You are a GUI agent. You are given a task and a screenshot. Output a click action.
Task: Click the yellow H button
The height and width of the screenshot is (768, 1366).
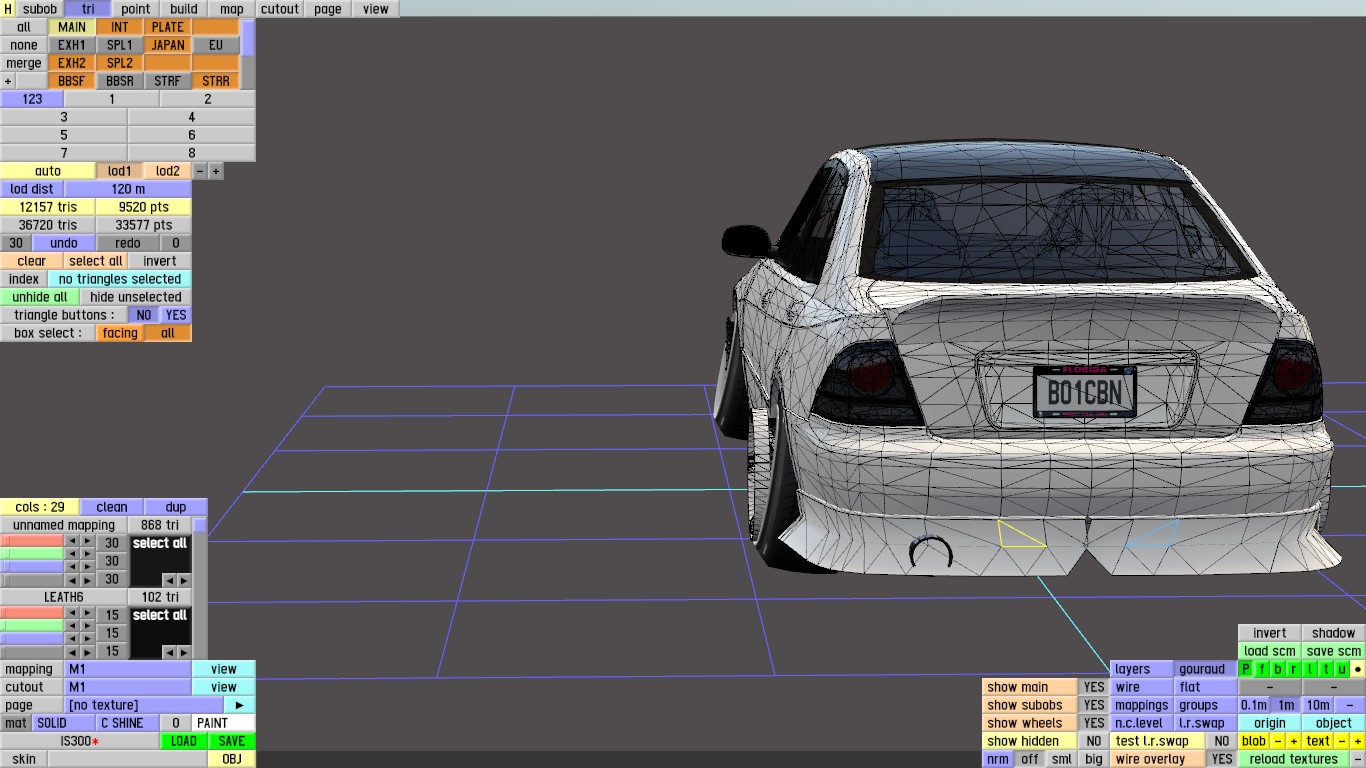(8, 9)
